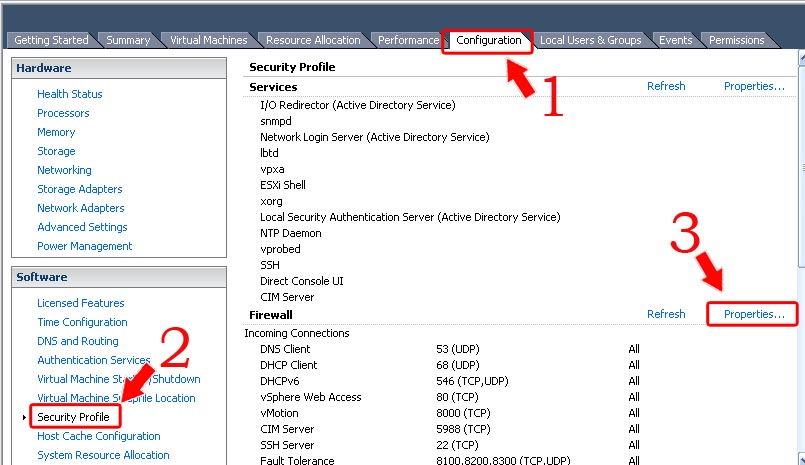Open Services Properties link

click(x=754, y=86)
